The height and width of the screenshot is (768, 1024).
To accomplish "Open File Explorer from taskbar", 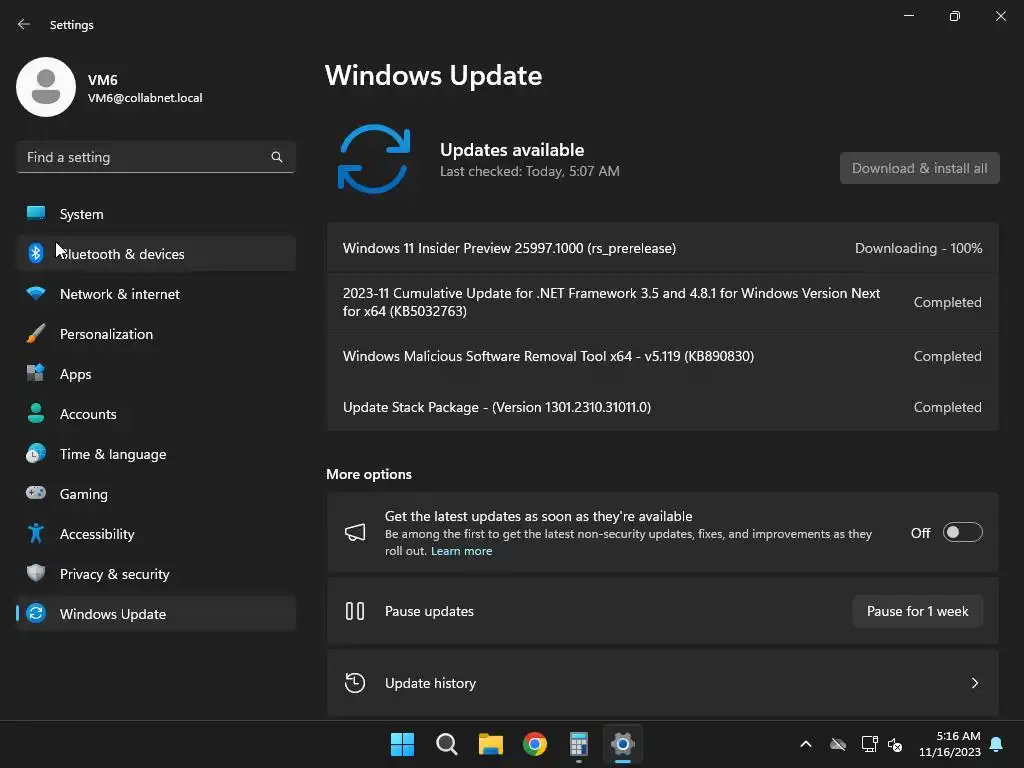I will 490,744.
